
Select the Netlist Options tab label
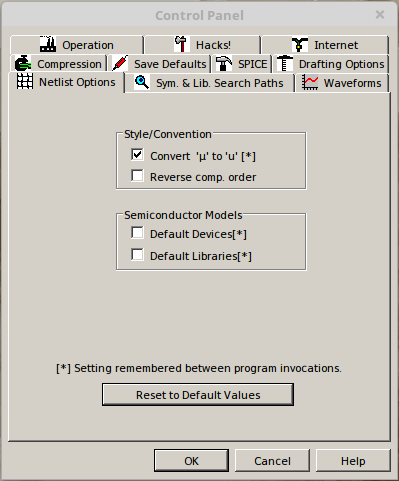(x=77, y=82)
